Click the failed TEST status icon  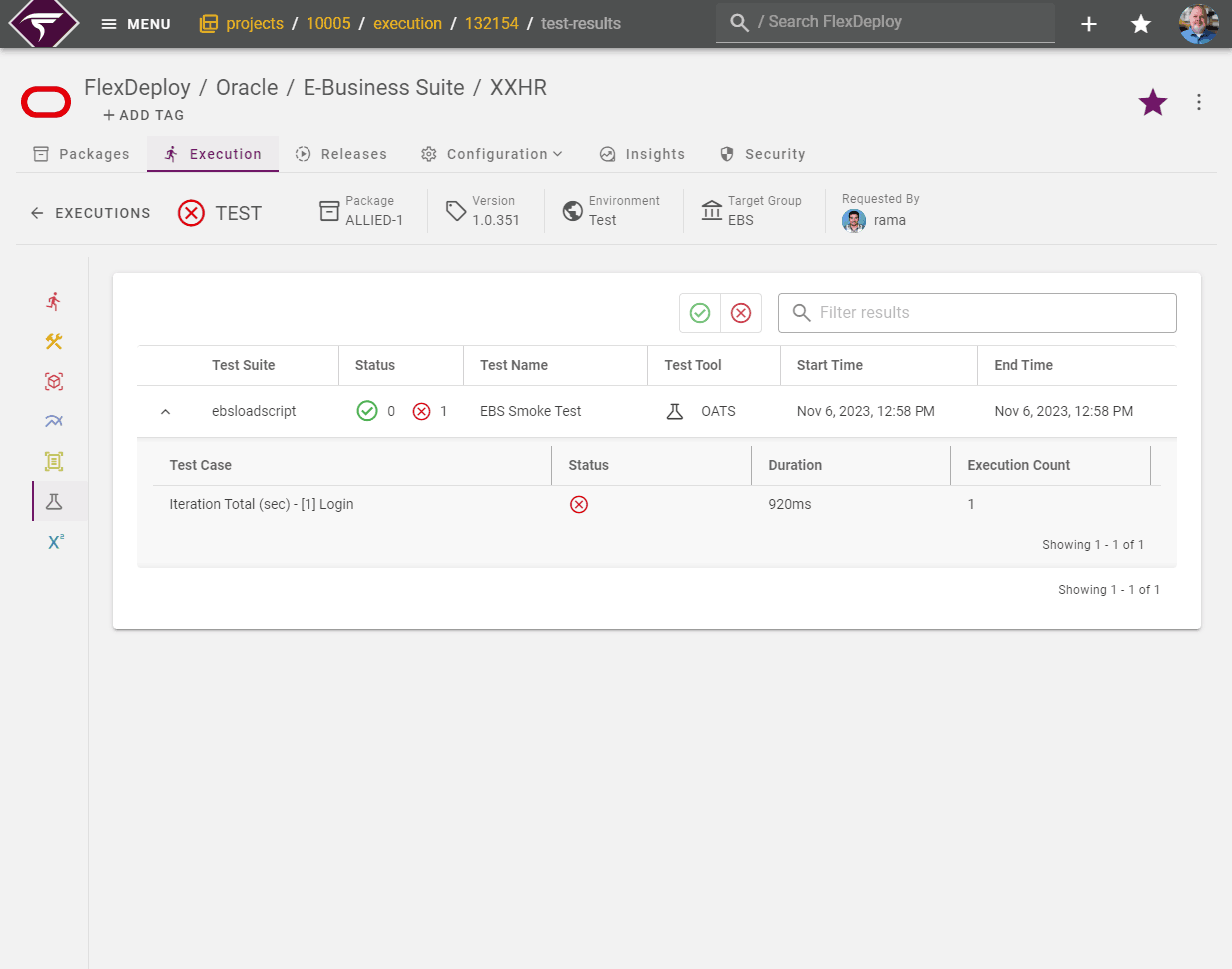click(x=191, y=213)
